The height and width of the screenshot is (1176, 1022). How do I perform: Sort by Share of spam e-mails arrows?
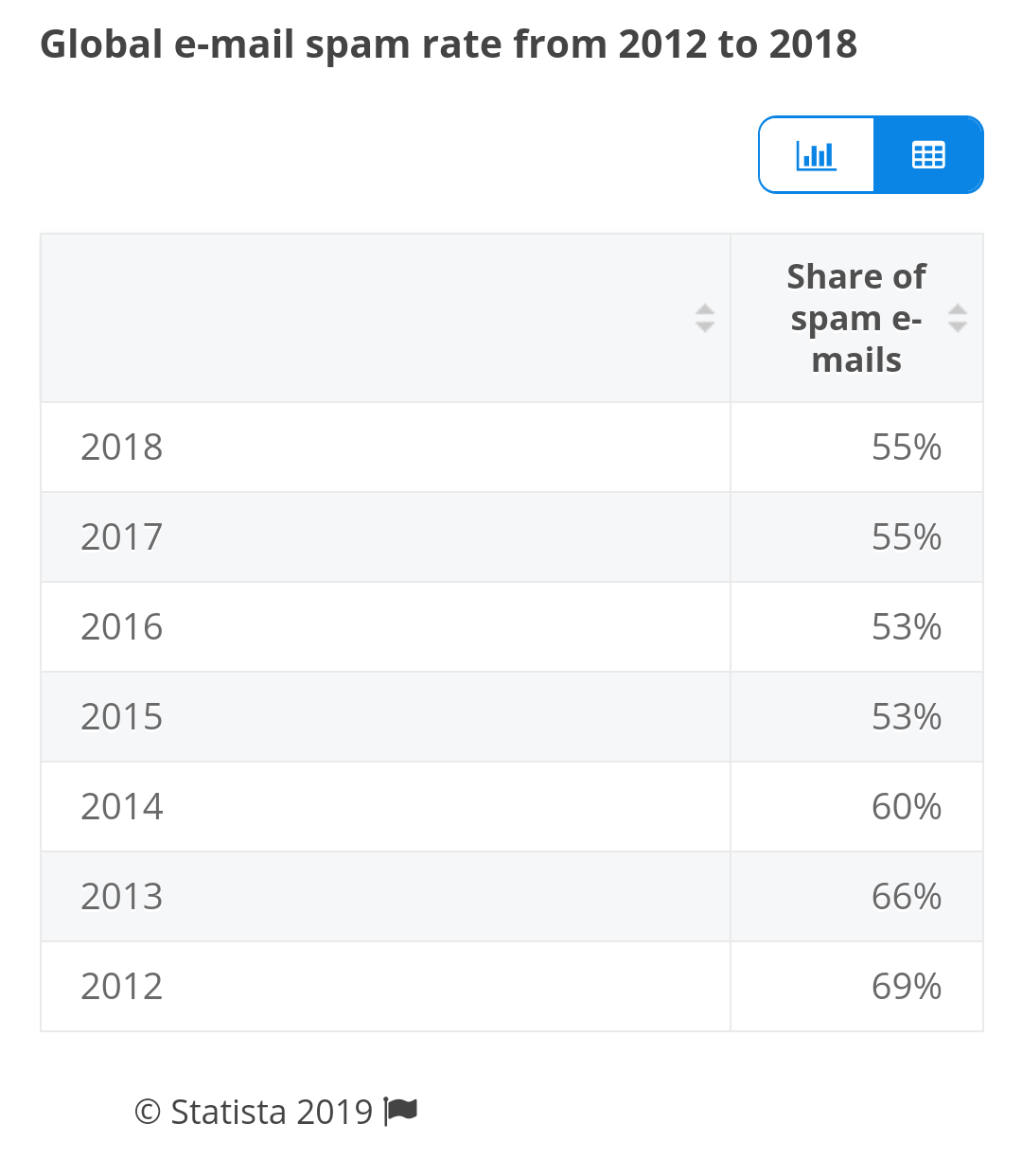click(x=957, y=318)
